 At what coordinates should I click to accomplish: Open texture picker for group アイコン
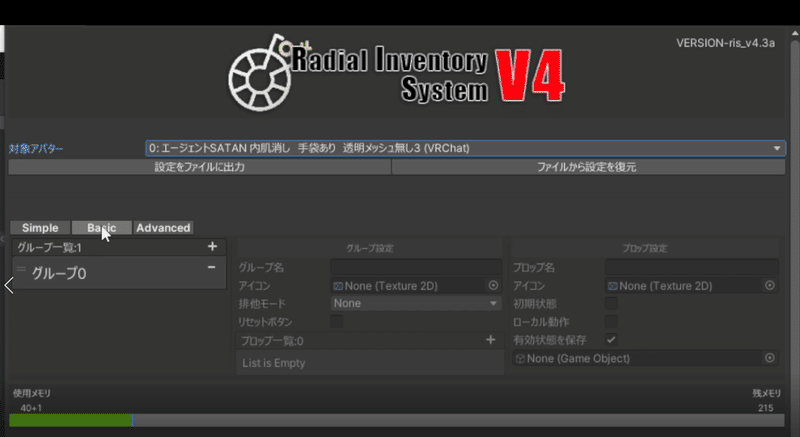coord(493,286)
